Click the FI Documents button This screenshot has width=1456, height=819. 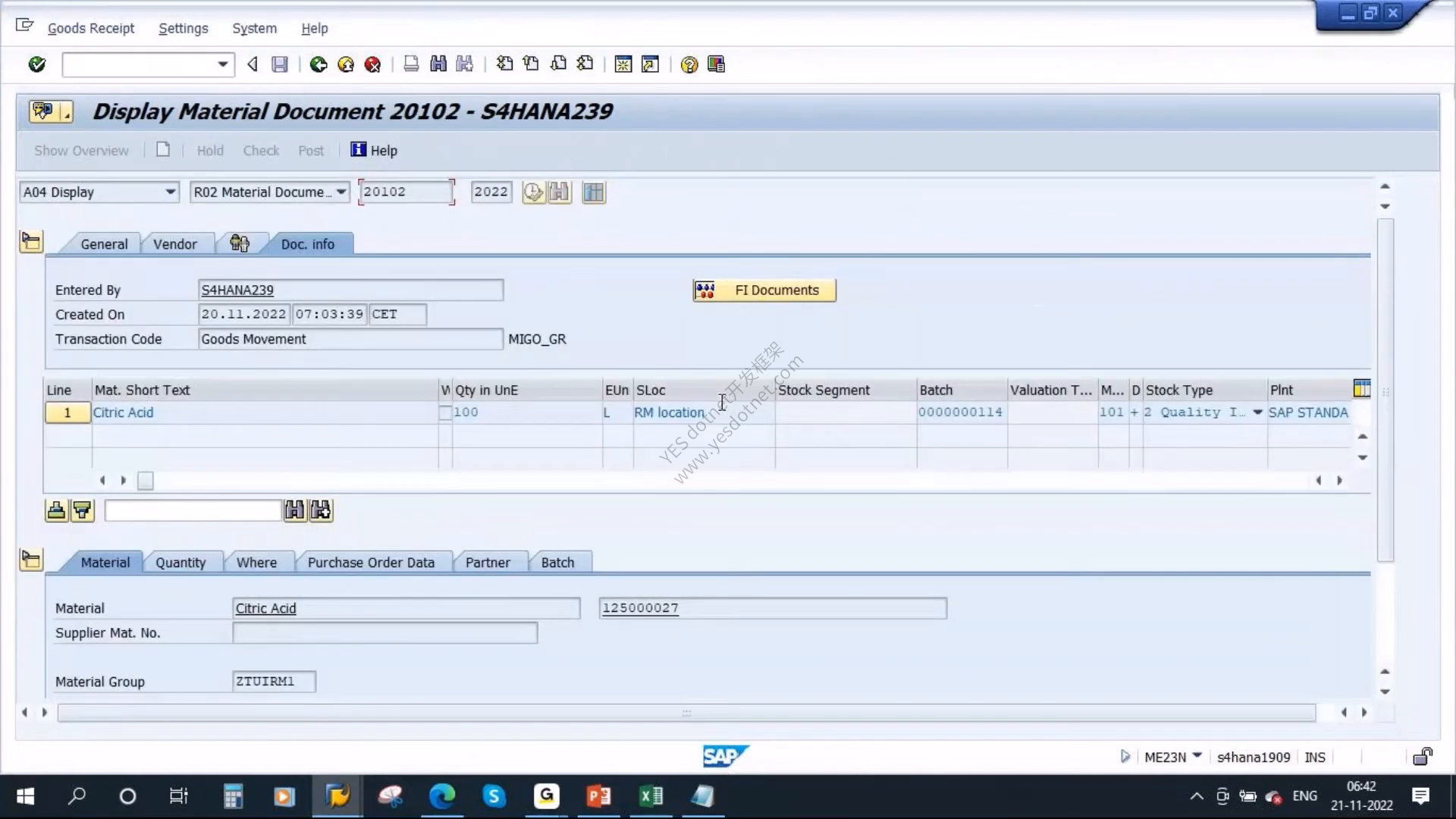click(764, 290)
